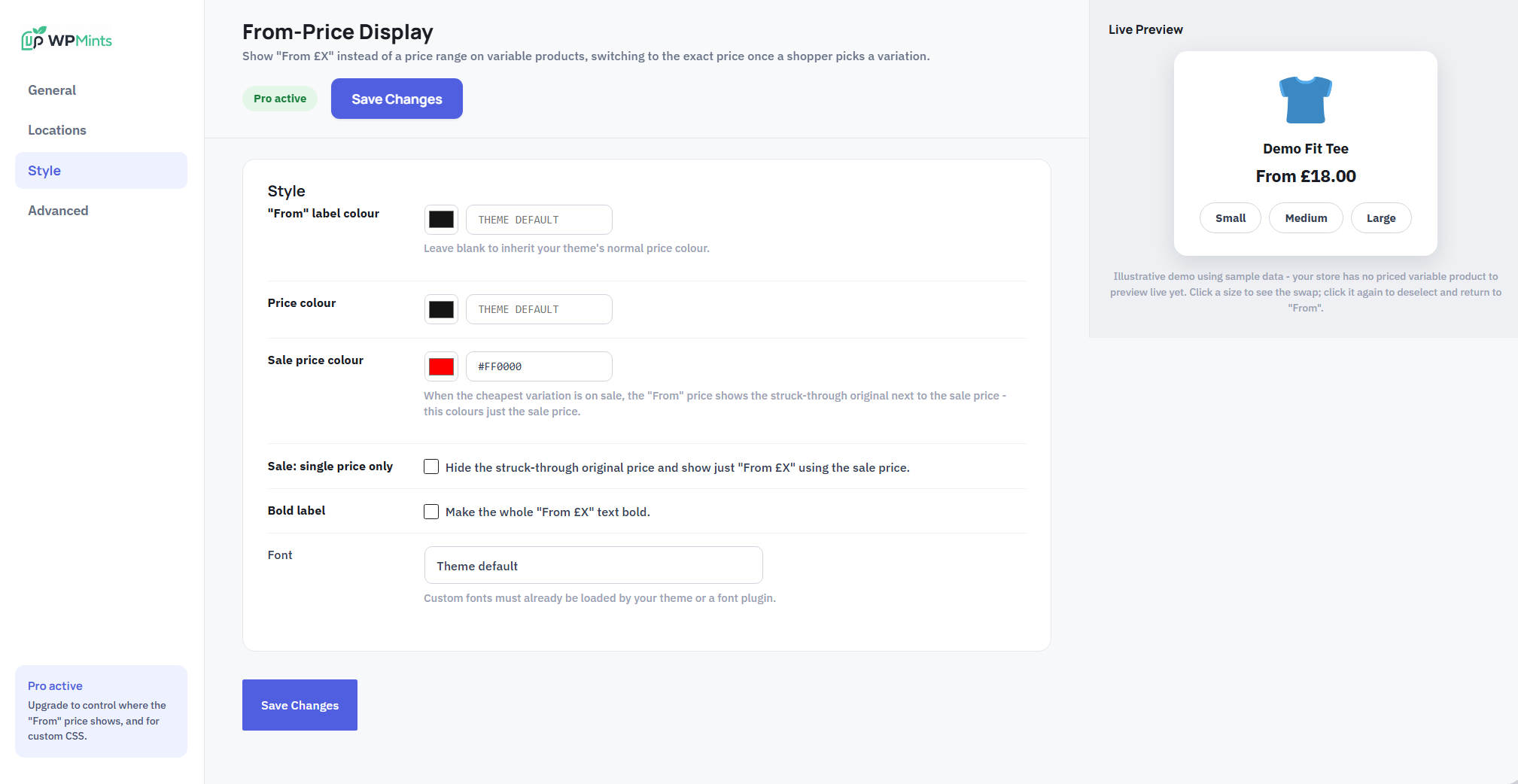Click the Pro active heading in sidebar card
The image size is (1518, 784).
[x=55, y=686]
